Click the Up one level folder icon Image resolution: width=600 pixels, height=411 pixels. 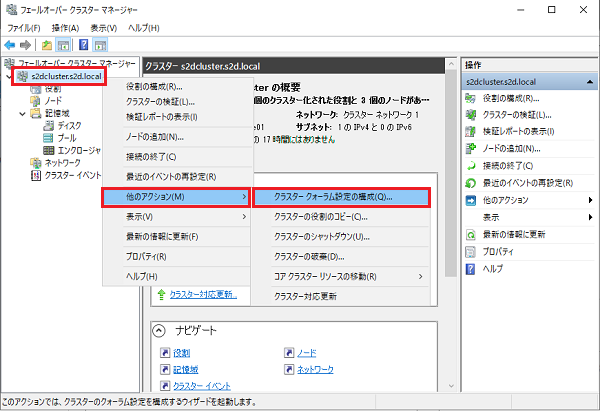pos(48,45)
